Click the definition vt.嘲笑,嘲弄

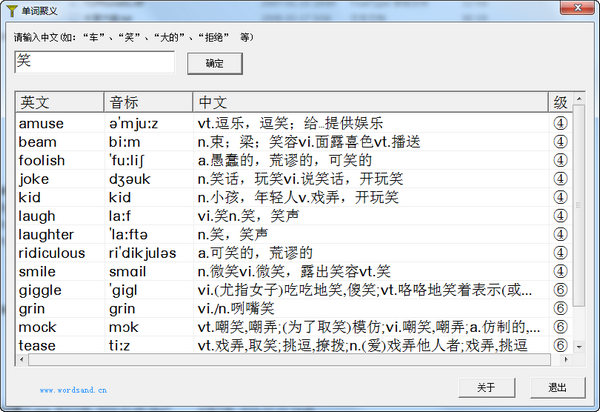(369, 327)
